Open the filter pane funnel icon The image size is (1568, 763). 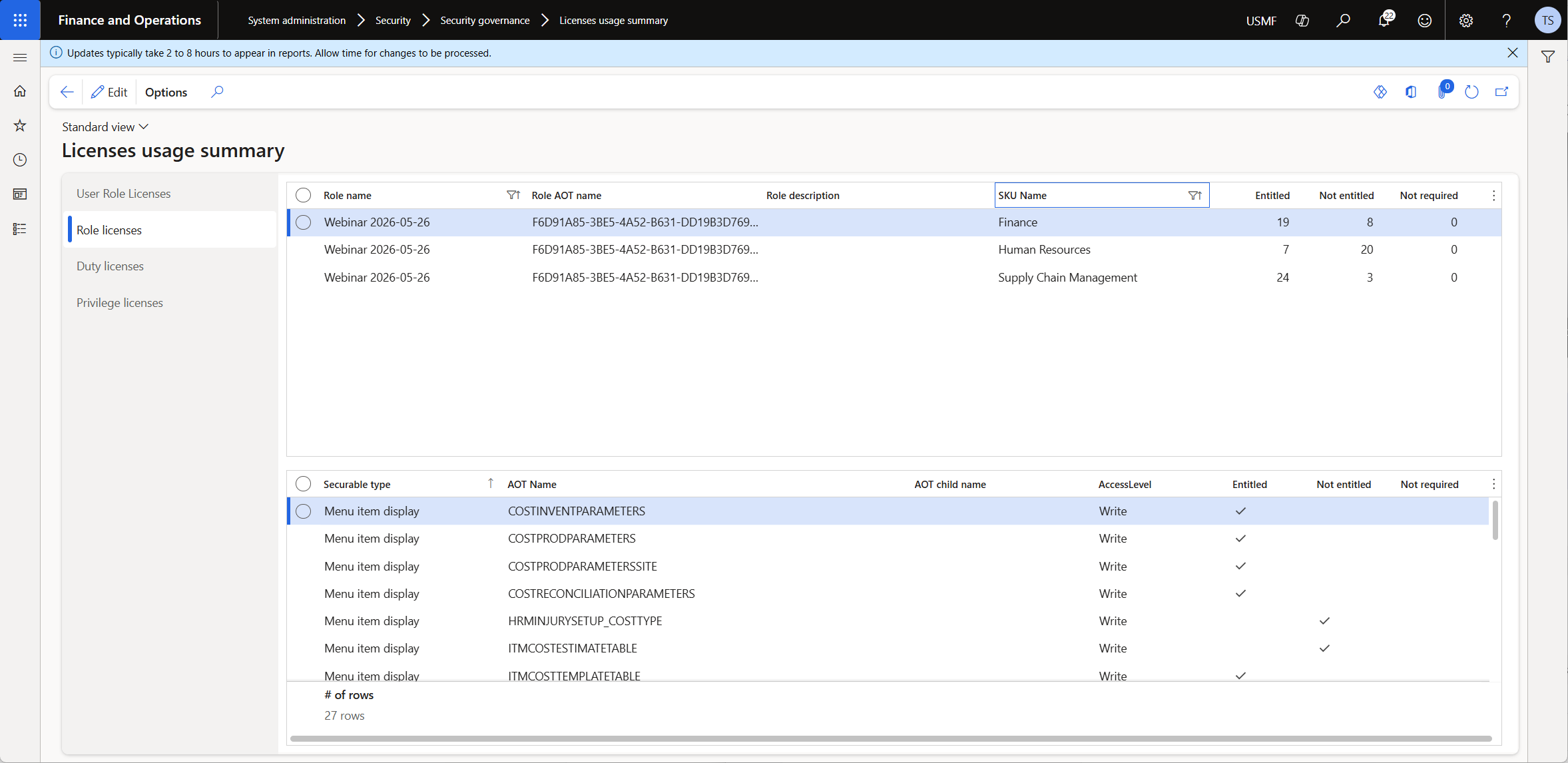[1548, 57]
